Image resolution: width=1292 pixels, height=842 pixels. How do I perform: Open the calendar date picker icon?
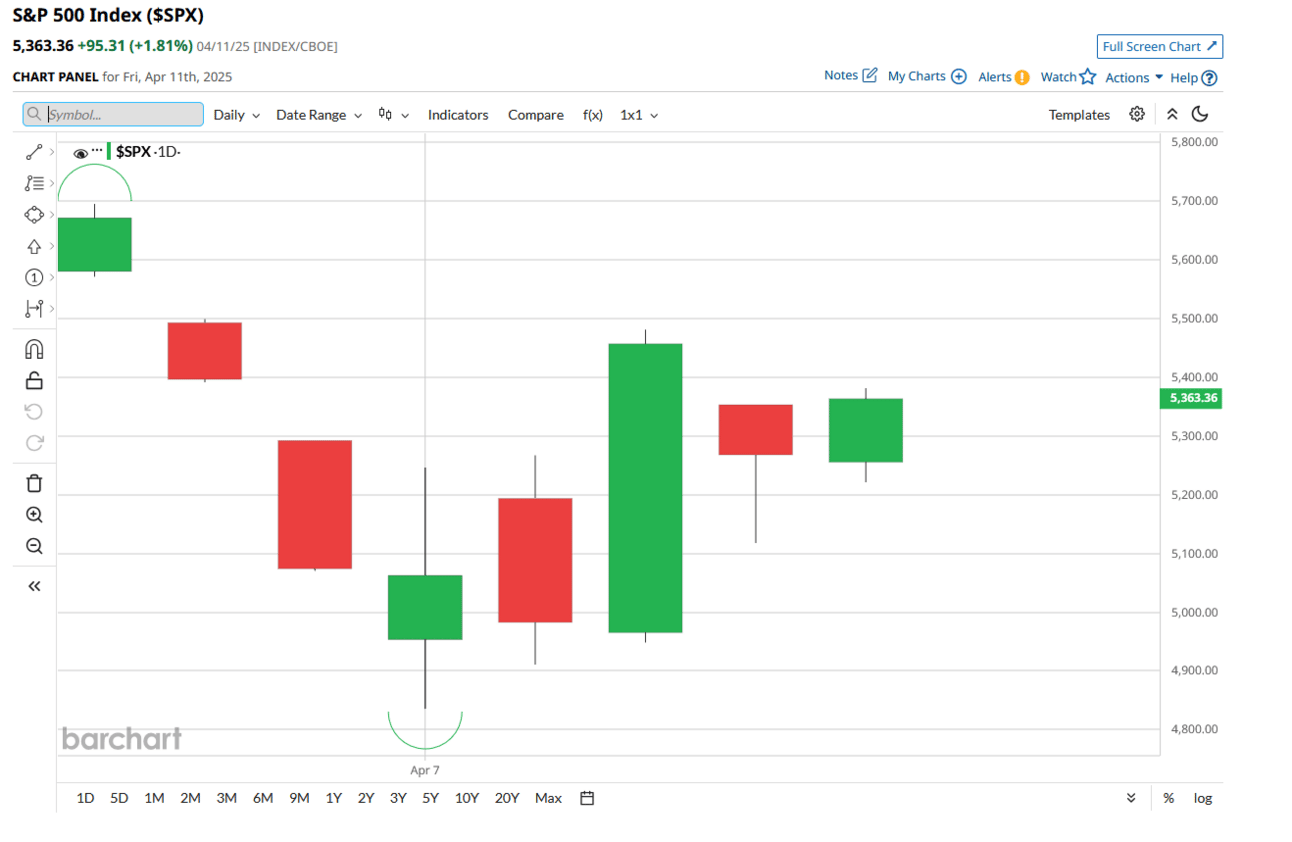(x=588, y=798)
